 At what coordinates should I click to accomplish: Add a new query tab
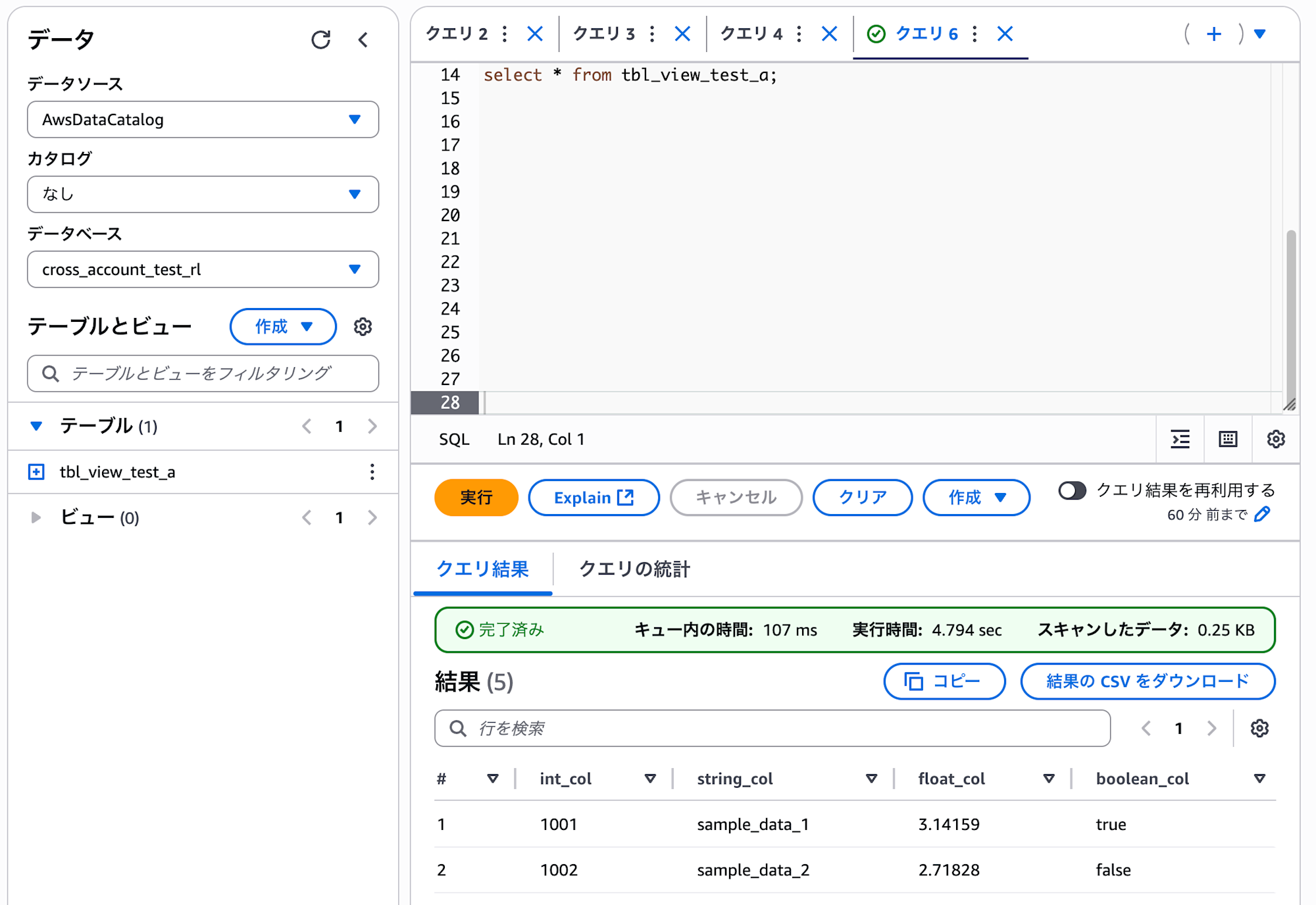[x=1214, y=34]
